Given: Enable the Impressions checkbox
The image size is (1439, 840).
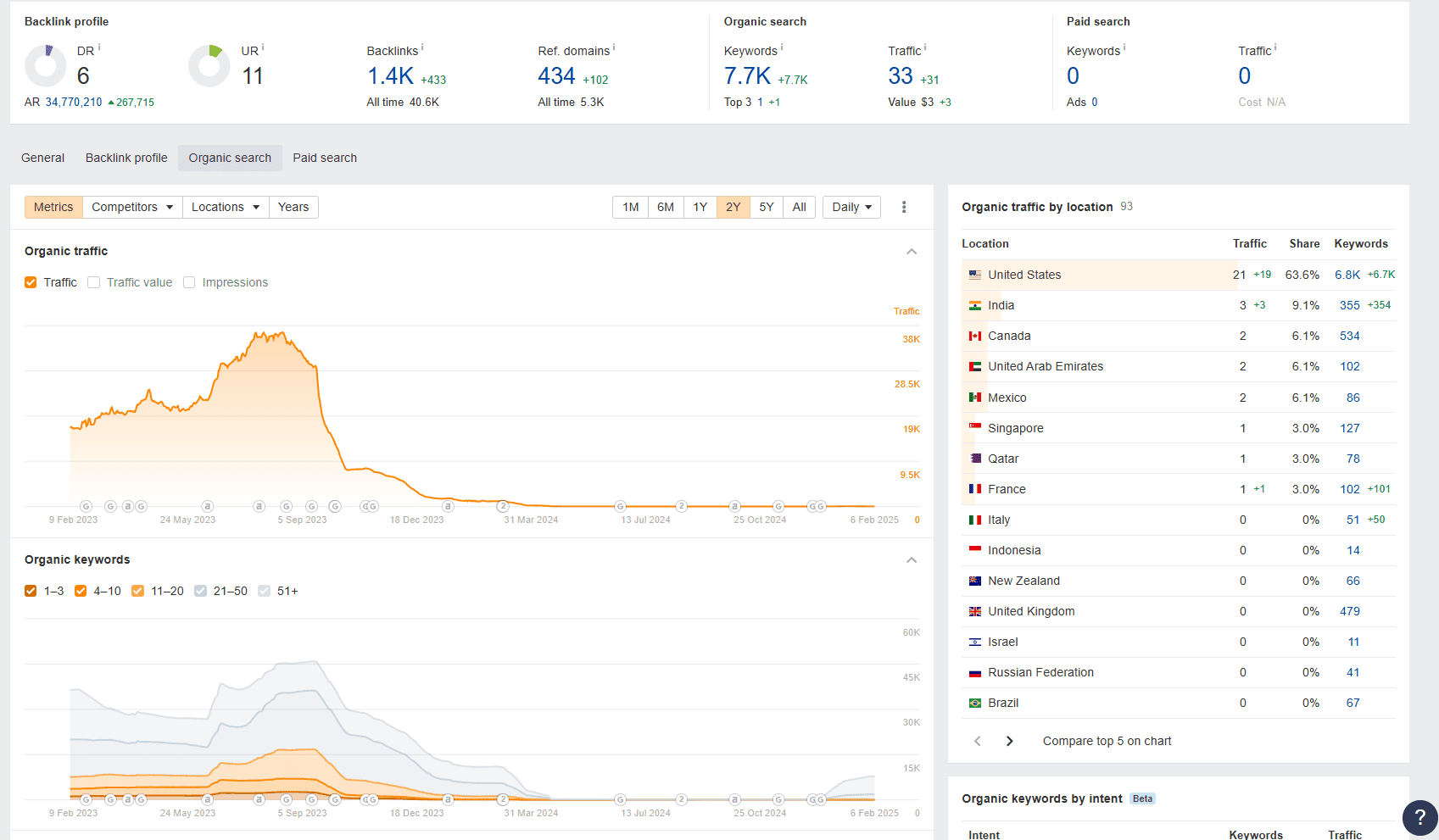Looking at the screenshot, I should (x=189, y=281).
